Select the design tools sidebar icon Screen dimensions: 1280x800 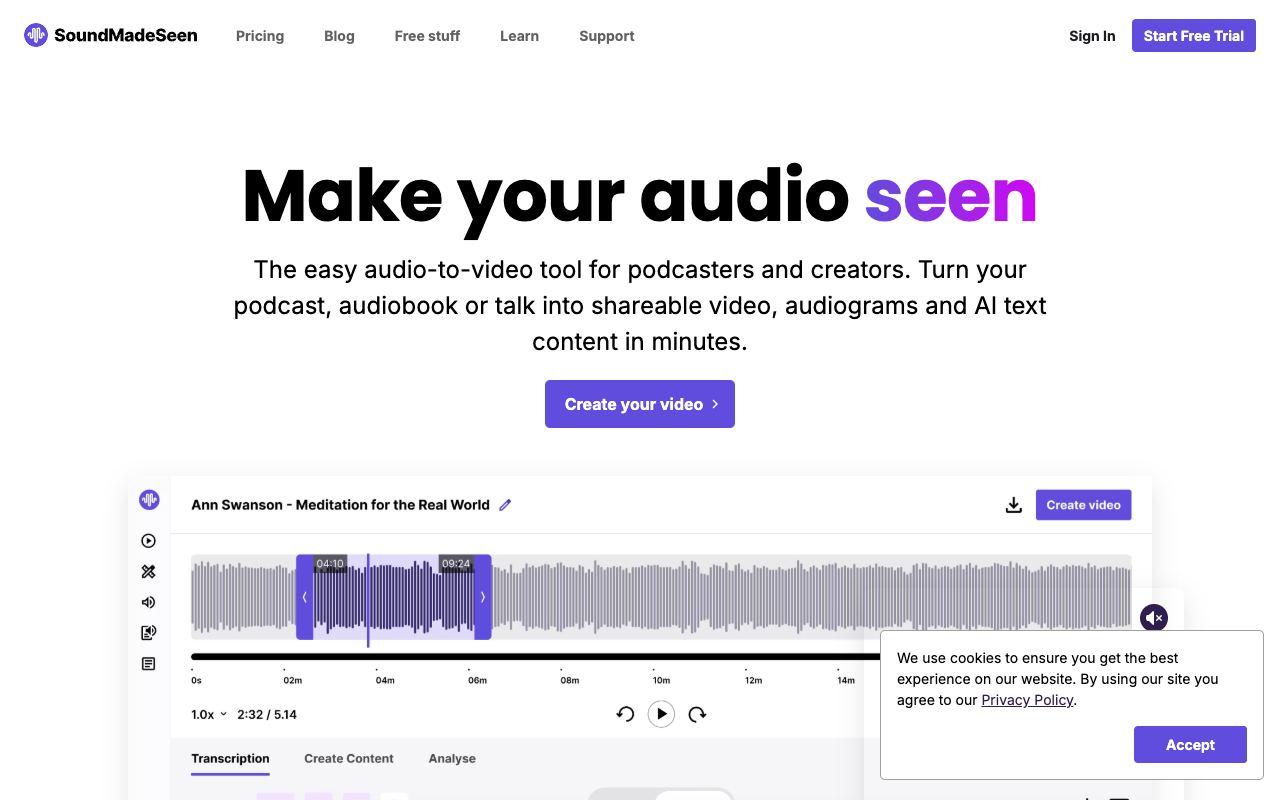click(x=149, y=572)
